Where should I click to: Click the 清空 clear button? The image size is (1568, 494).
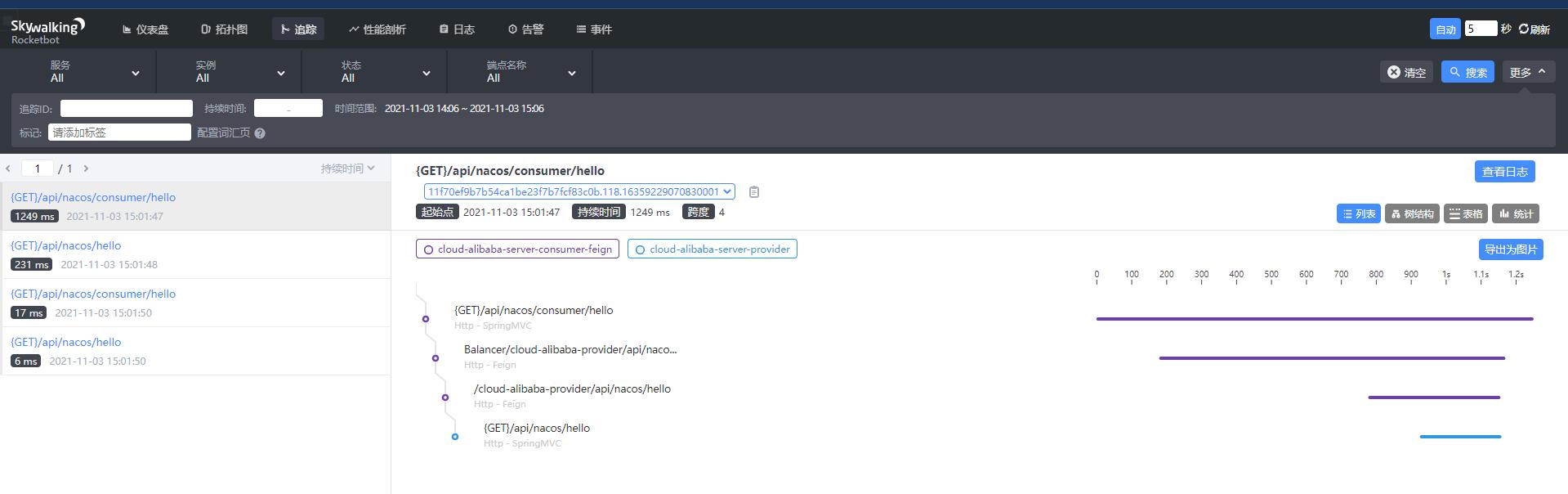(x=1406, y=72)
